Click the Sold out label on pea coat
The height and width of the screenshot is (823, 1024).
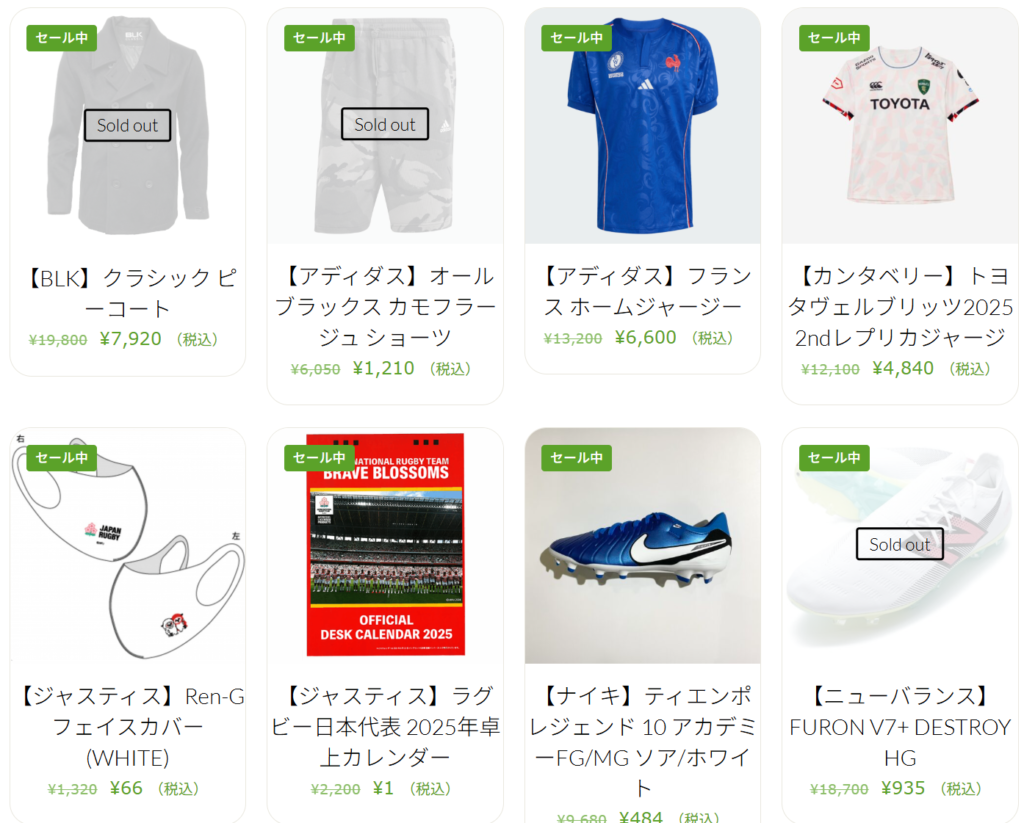pyautogui.click(x=127, y=125)
